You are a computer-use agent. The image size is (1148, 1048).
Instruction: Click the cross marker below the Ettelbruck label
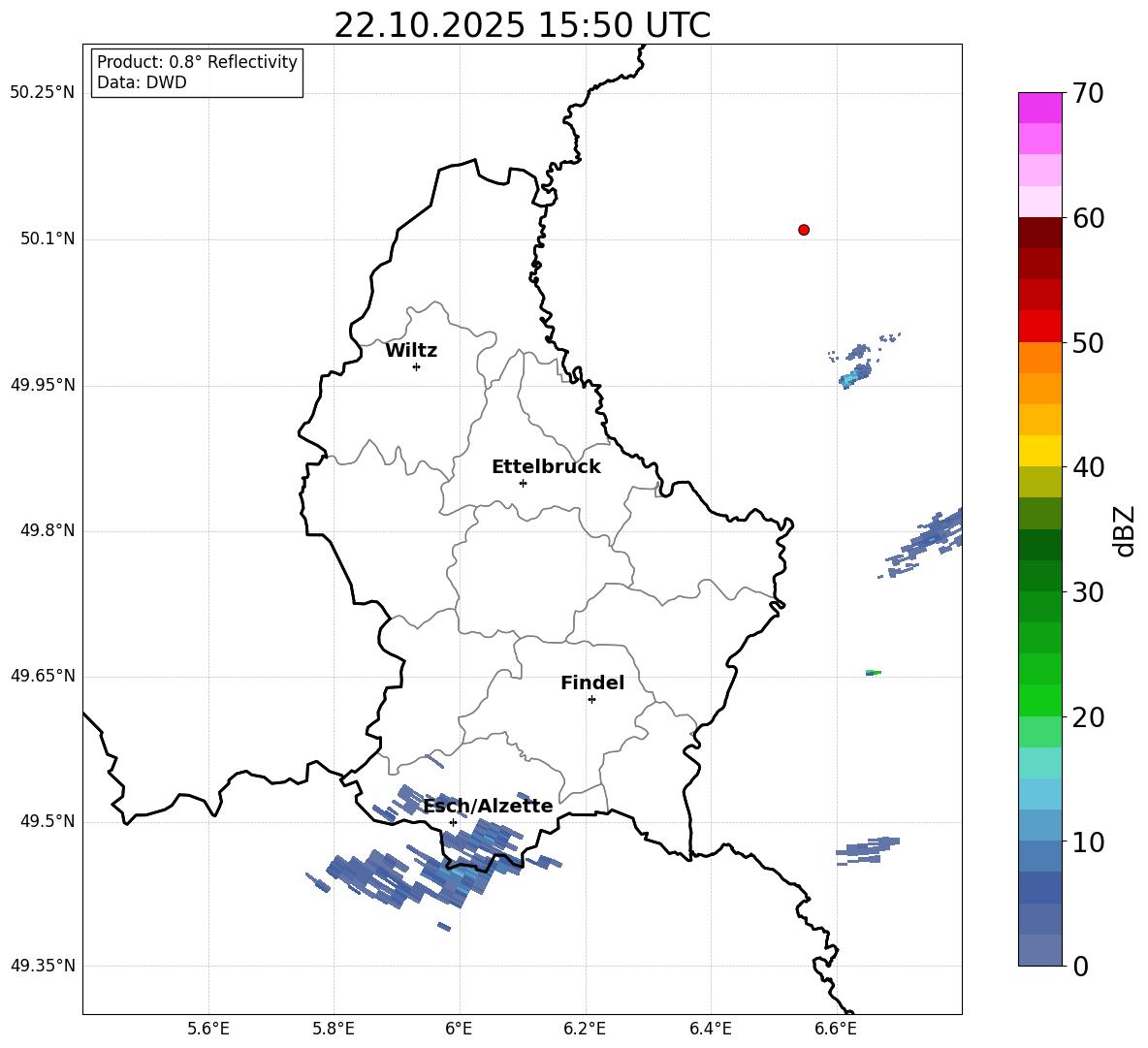[x=523, y=483]
